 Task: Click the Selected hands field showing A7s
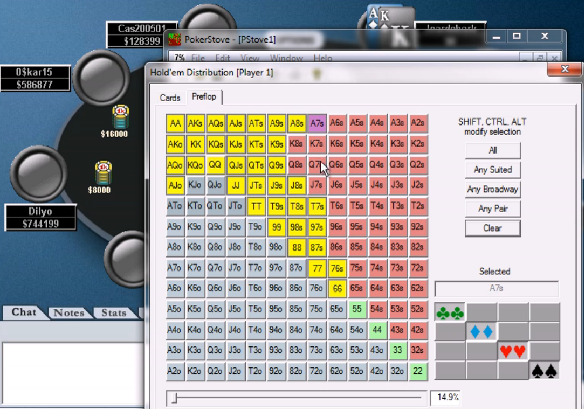coord(496,288)
